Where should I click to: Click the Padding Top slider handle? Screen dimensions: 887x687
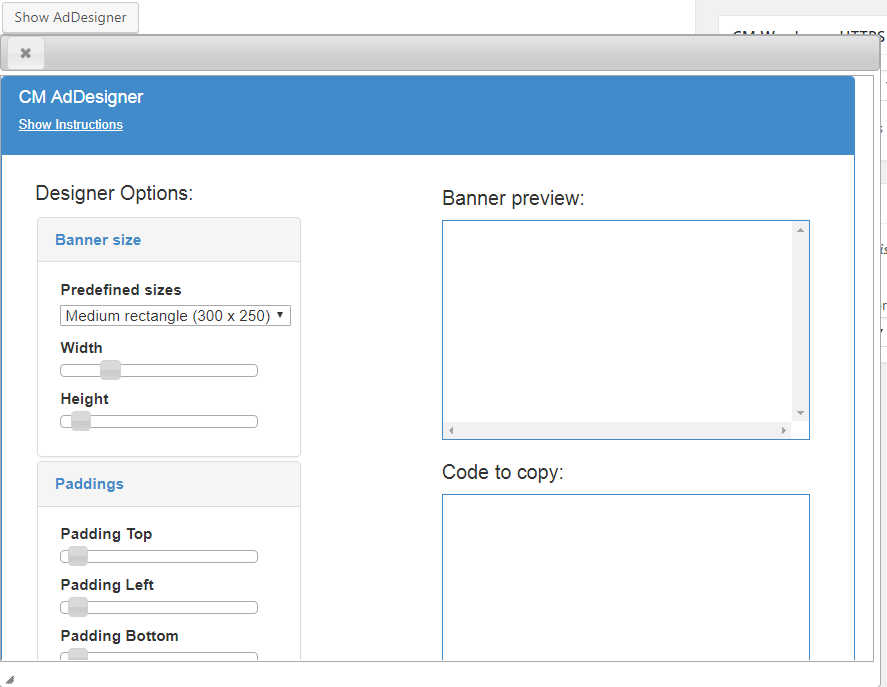(x=77, y=556)
